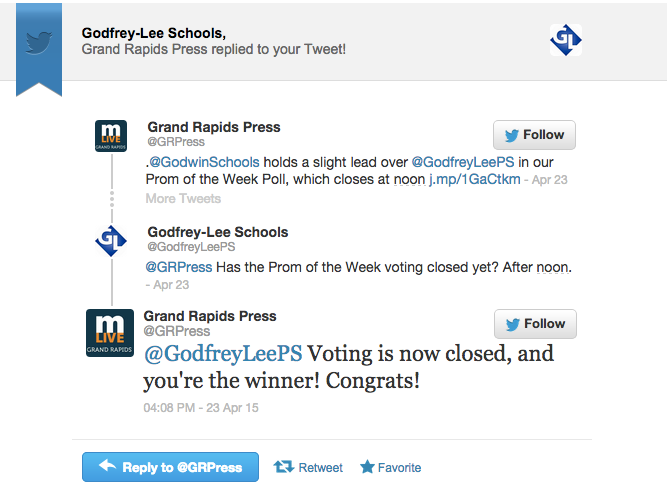Open Grand Rapids Press avatar on first tweet

110,136
